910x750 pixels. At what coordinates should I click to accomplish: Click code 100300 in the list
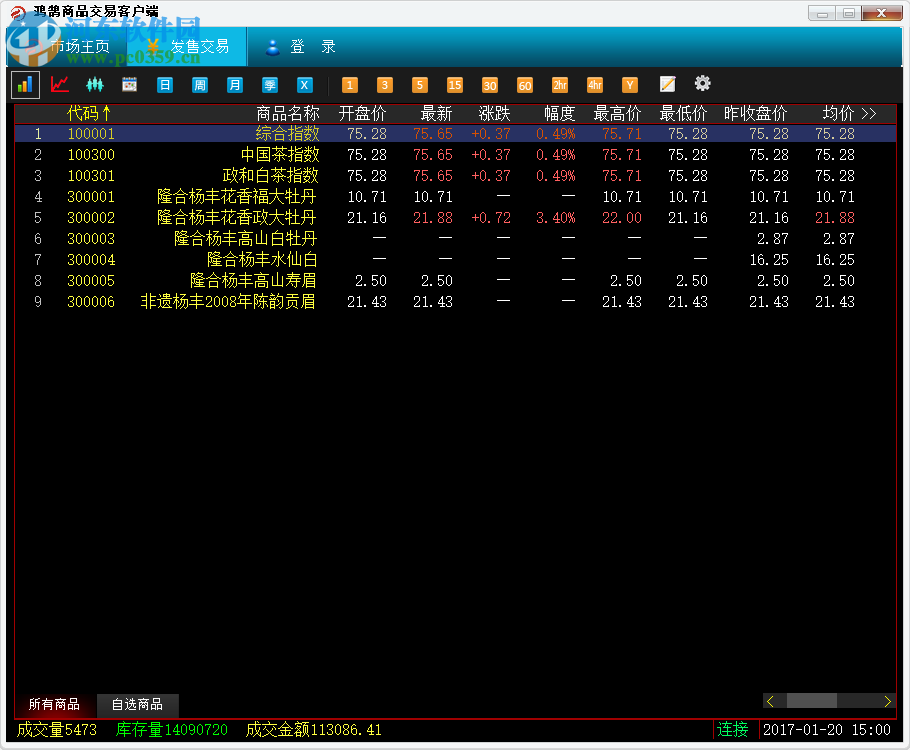tap(91, 154)
